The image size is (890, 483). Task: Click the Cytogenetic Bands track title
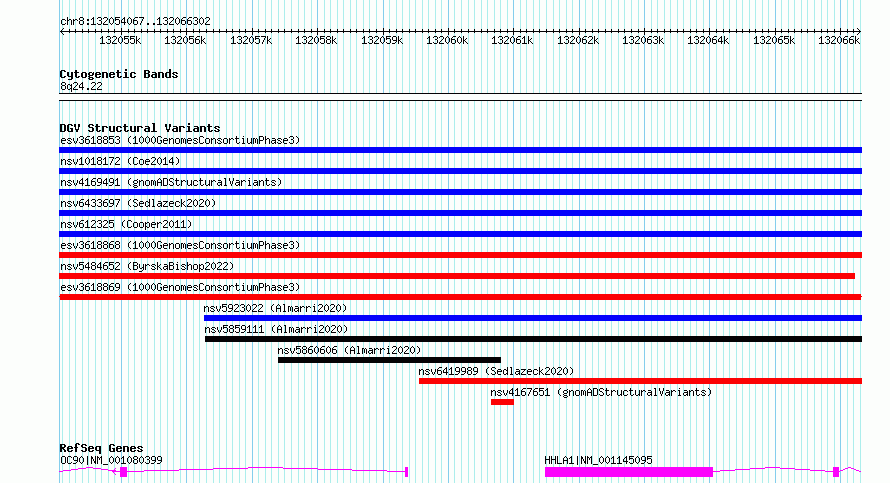pyautogui.click(x=119, y=74)
